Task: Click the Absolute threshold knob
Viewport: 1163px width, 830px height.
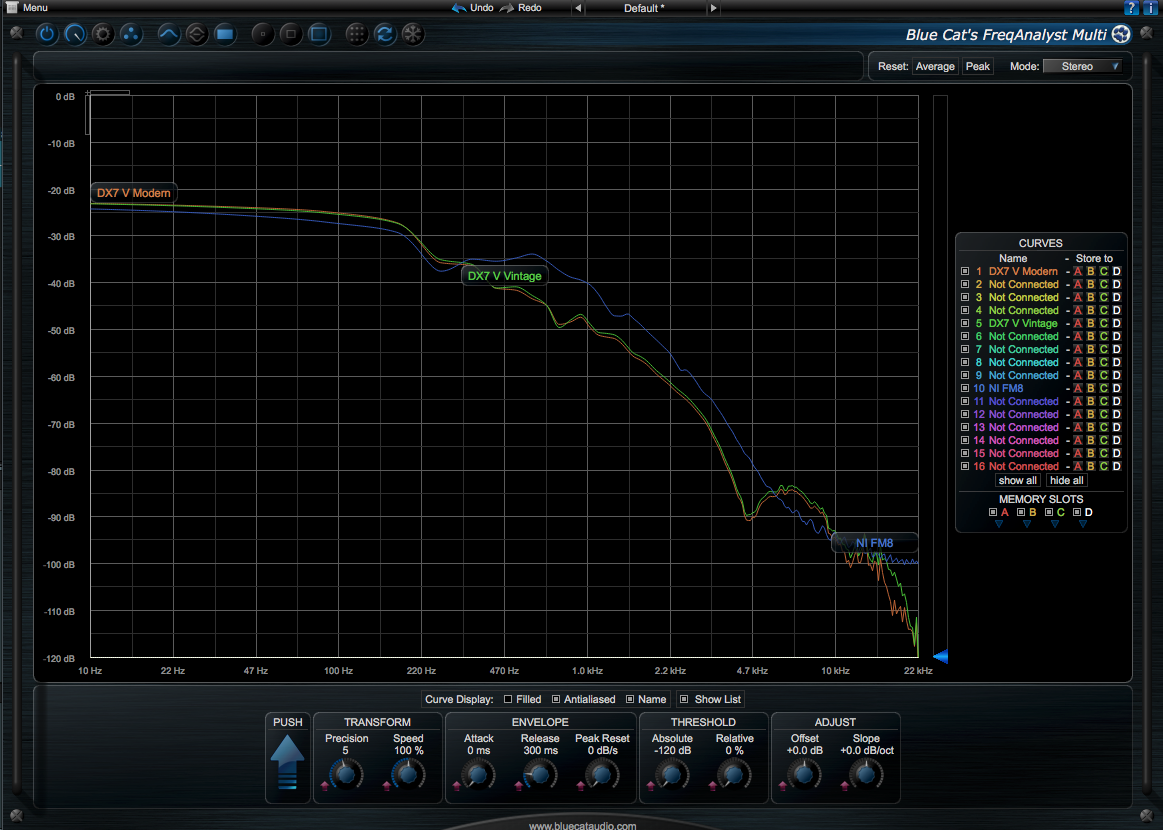Action: point(671,775)
